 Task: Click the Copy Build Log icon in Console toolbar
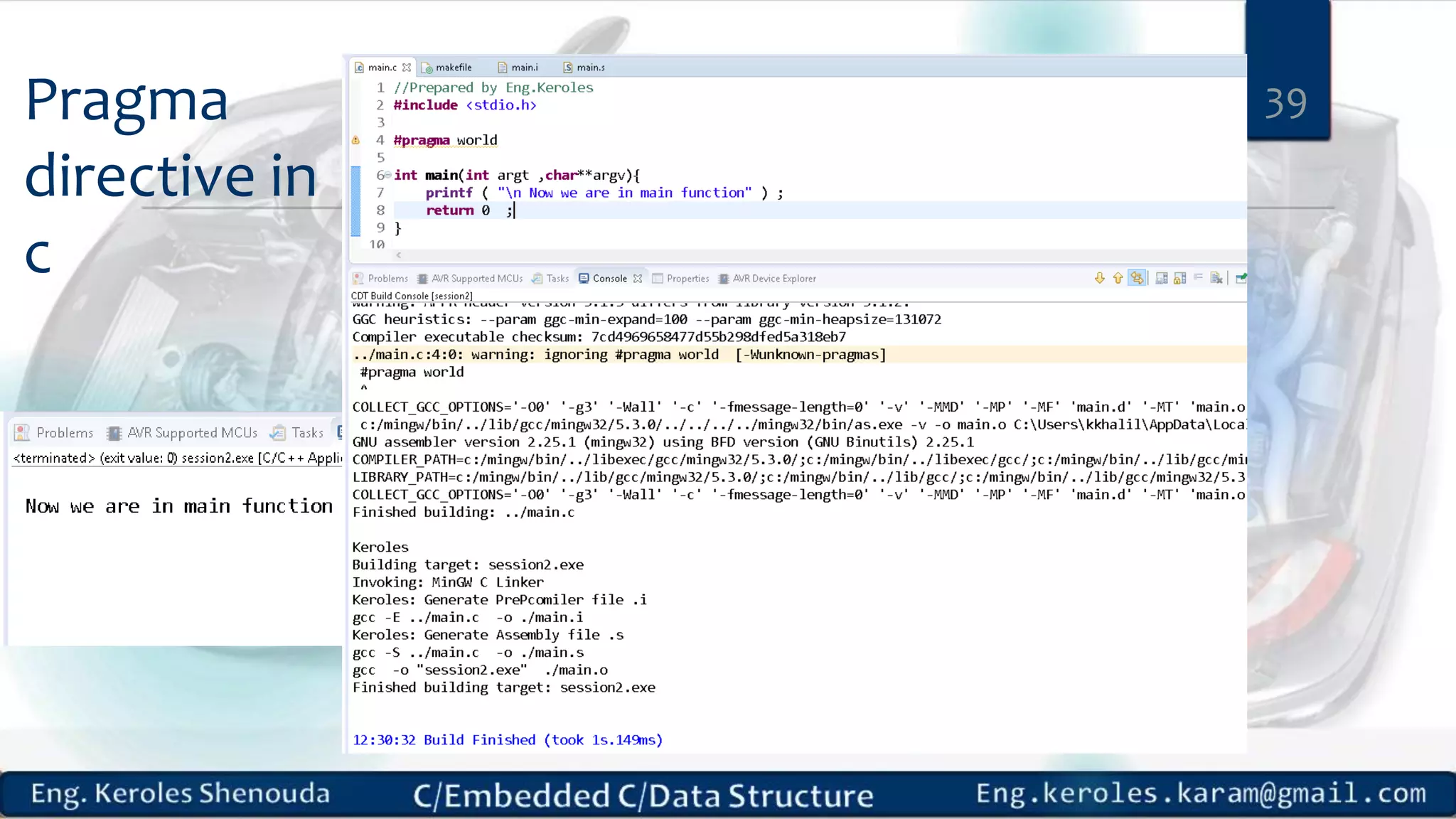[x=1162, y=278]
